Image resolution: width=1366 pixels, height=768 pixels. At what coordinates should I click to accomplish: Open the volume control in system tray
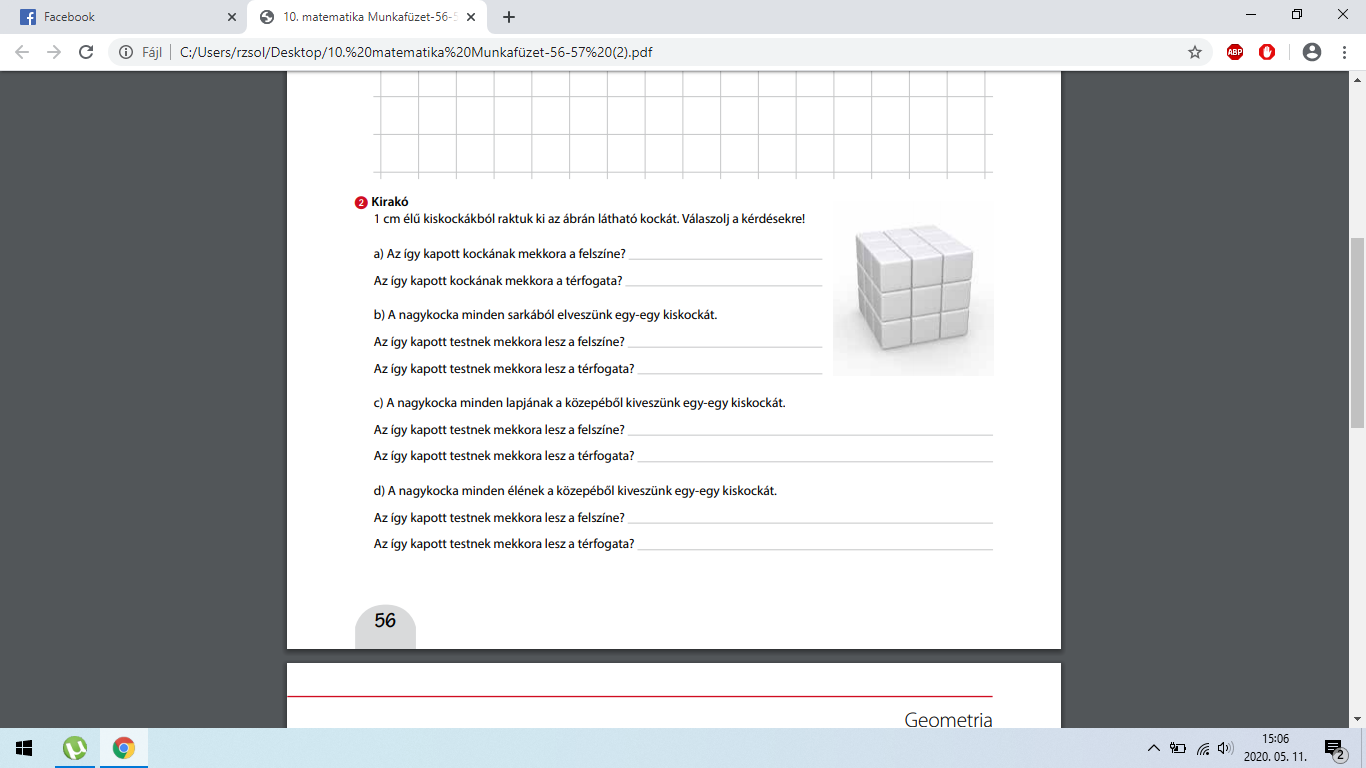[x=1225, y=748]
